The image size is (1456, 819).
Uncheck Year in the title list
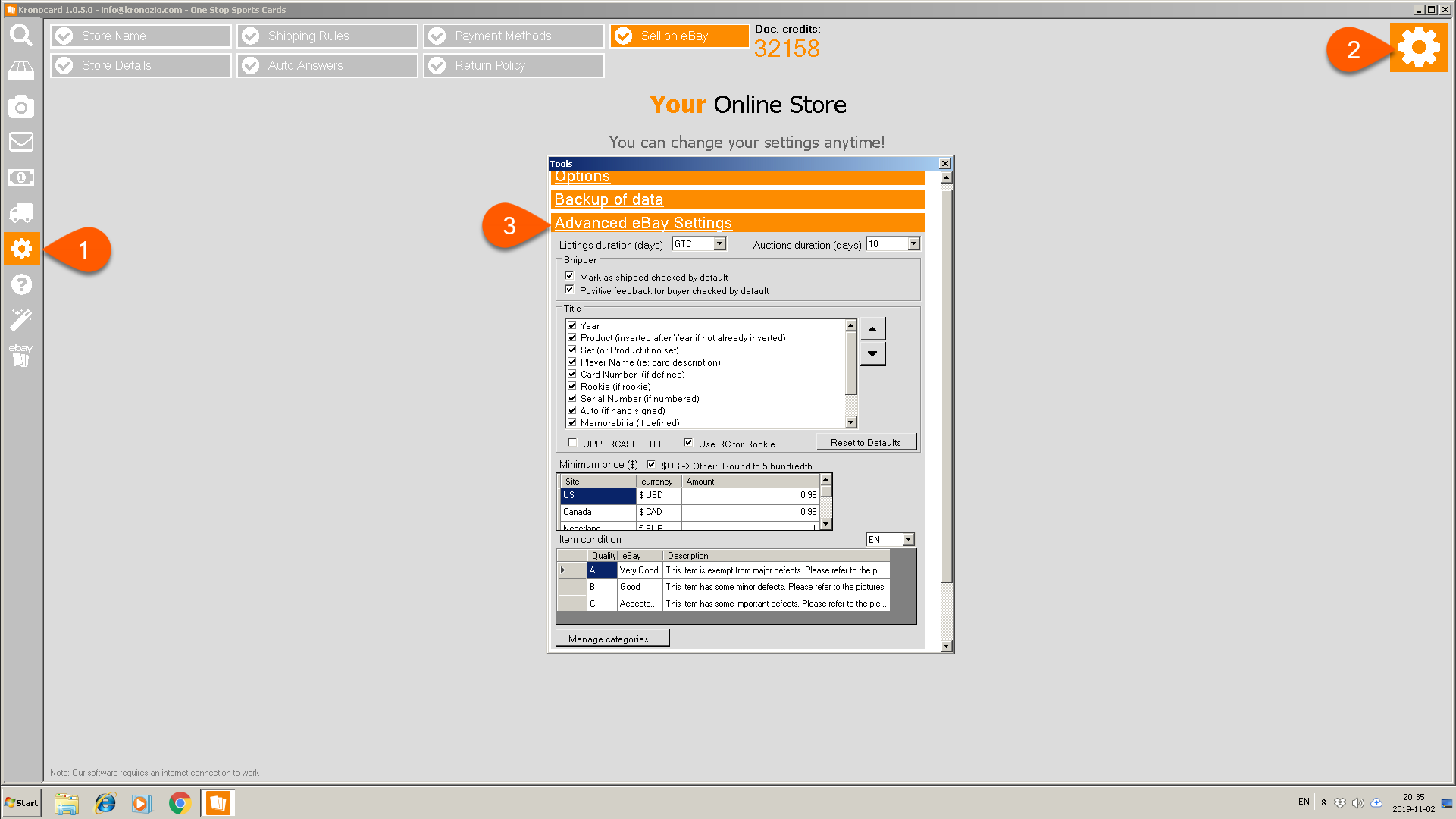[572, 326]
